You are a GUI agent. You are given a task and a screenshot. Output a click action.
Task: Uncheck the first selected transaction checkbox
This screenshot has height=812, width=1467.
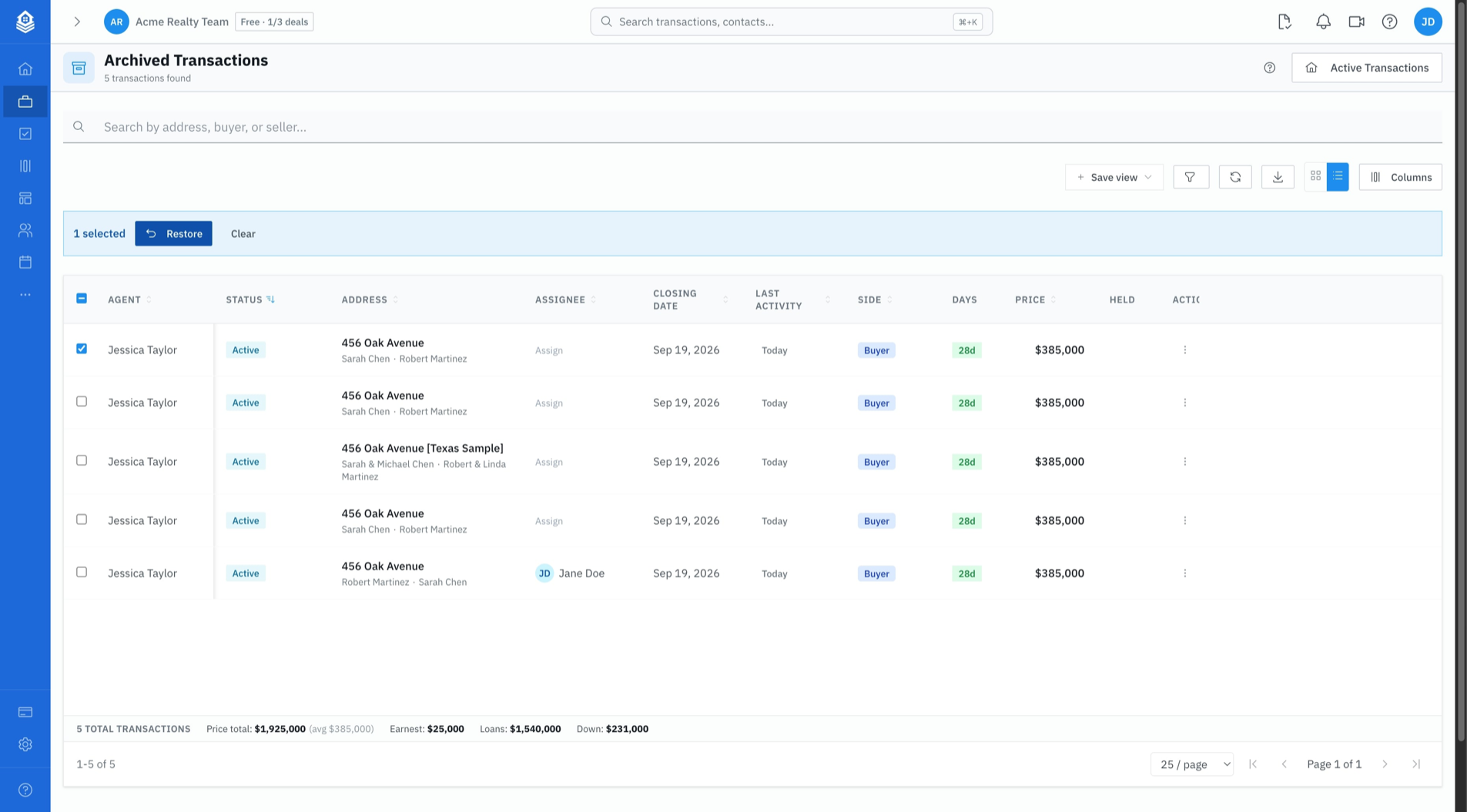[x=82, y=349]
